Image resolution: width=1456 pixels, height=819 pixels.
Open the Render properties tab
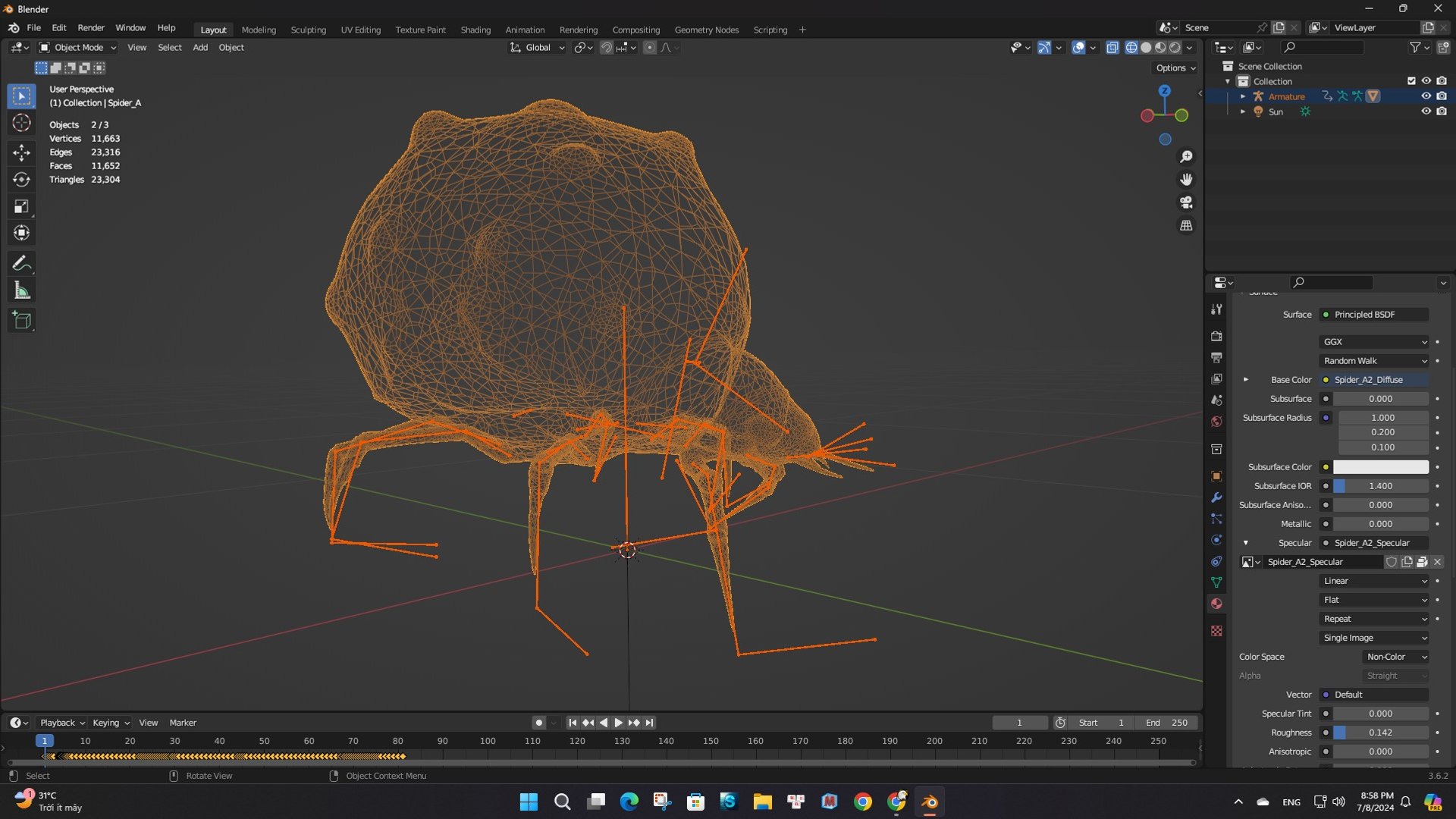(x=1216, y=336)
